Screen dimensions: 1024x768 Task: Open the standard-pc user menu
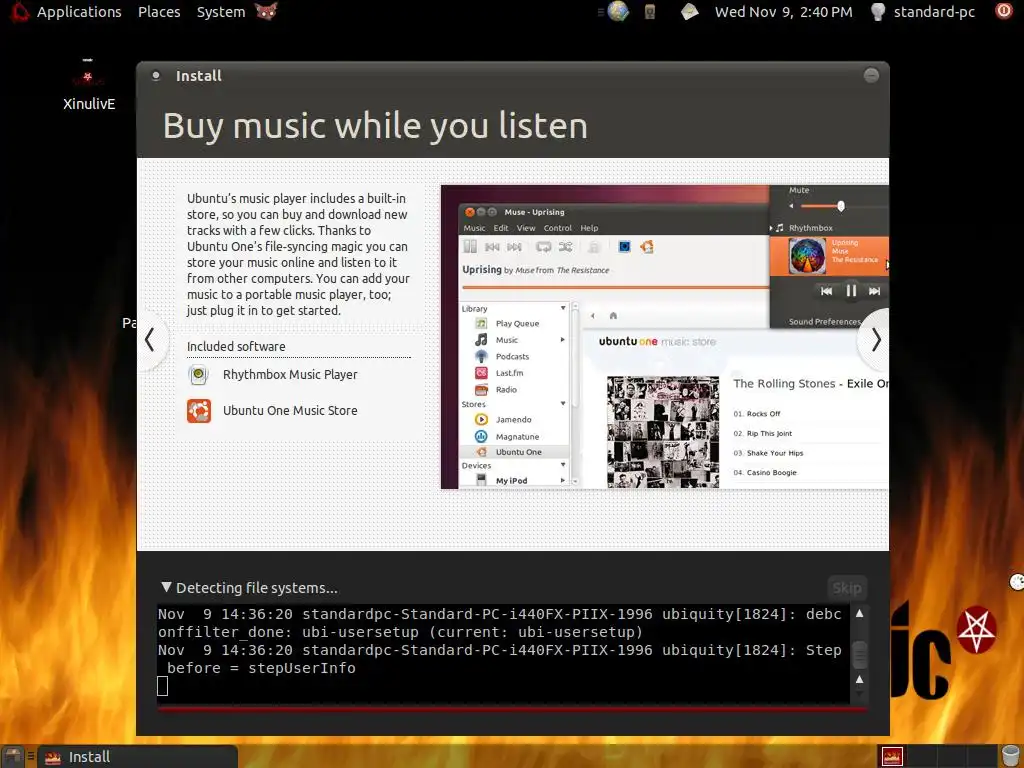(x=934, y=12)
